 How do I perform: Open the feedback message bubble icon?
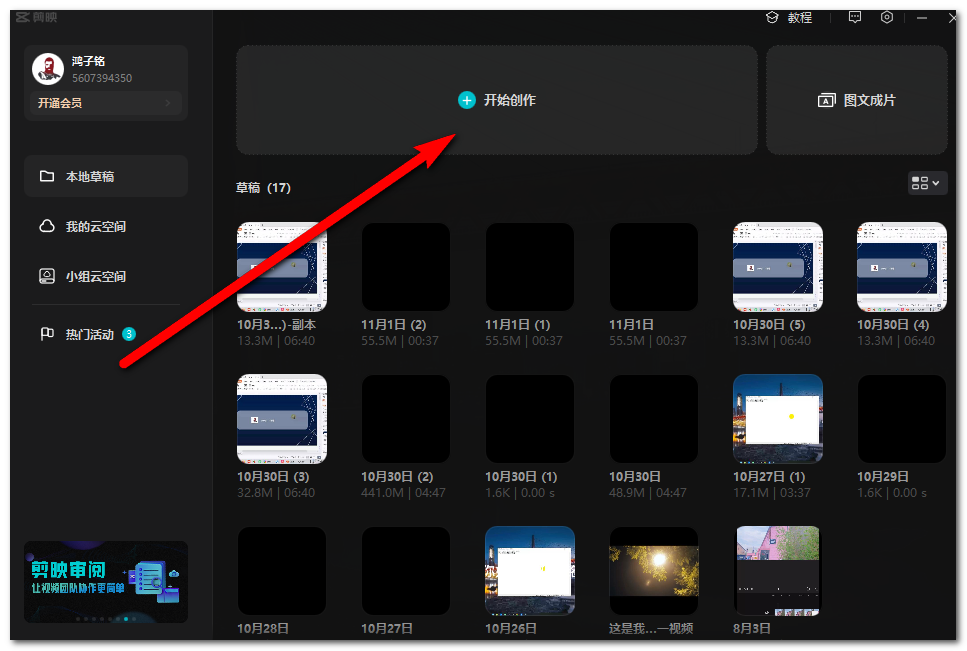[x=854, y=17]
